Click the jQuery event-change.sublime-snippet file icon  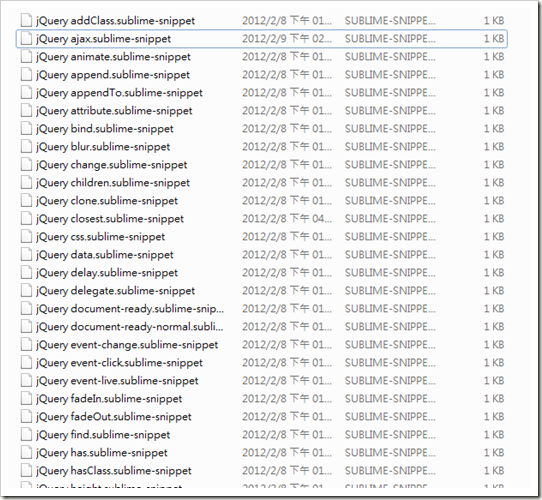27,344
